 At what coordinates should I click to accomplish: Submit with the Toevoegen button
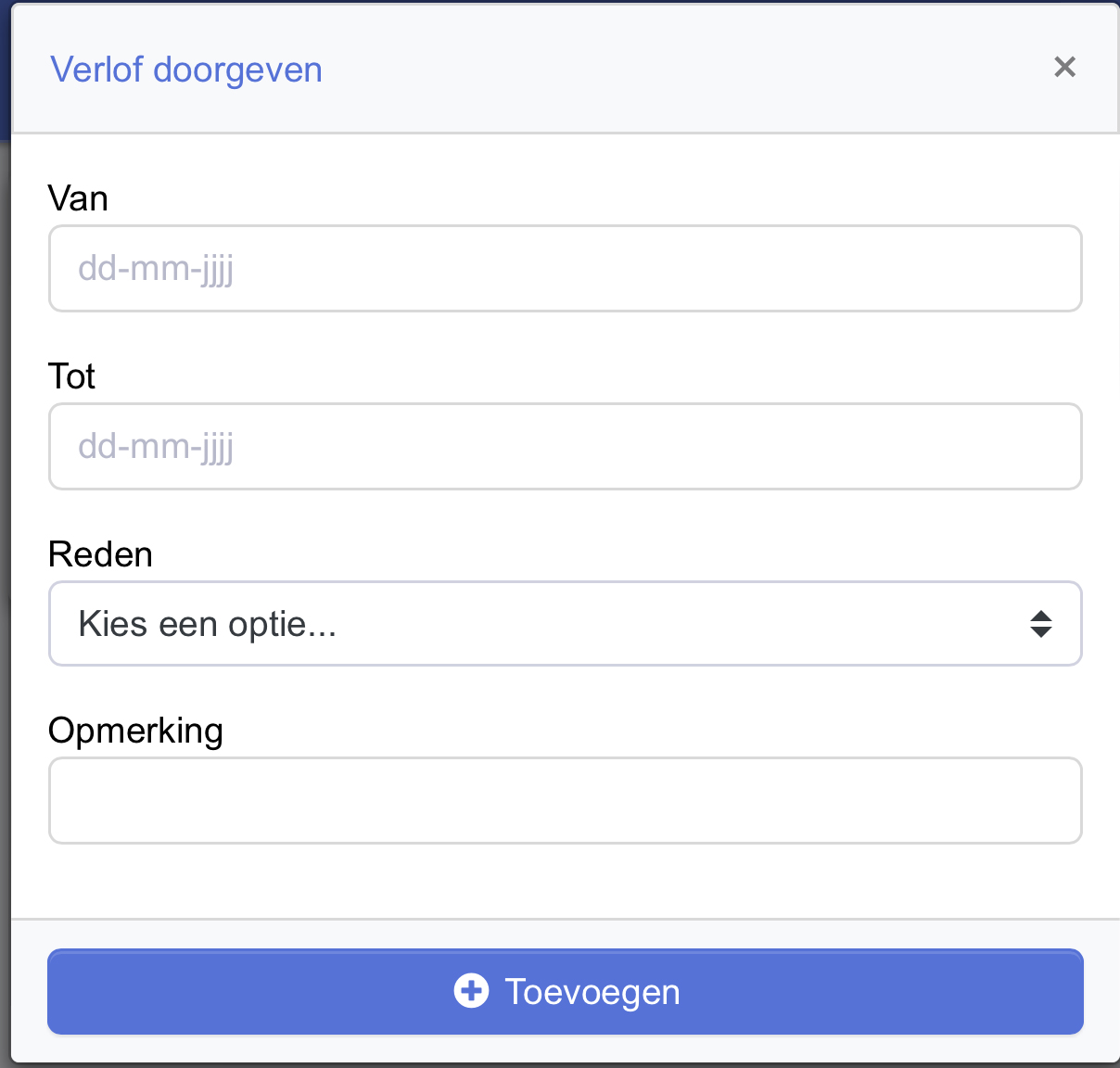click(565, 991)
